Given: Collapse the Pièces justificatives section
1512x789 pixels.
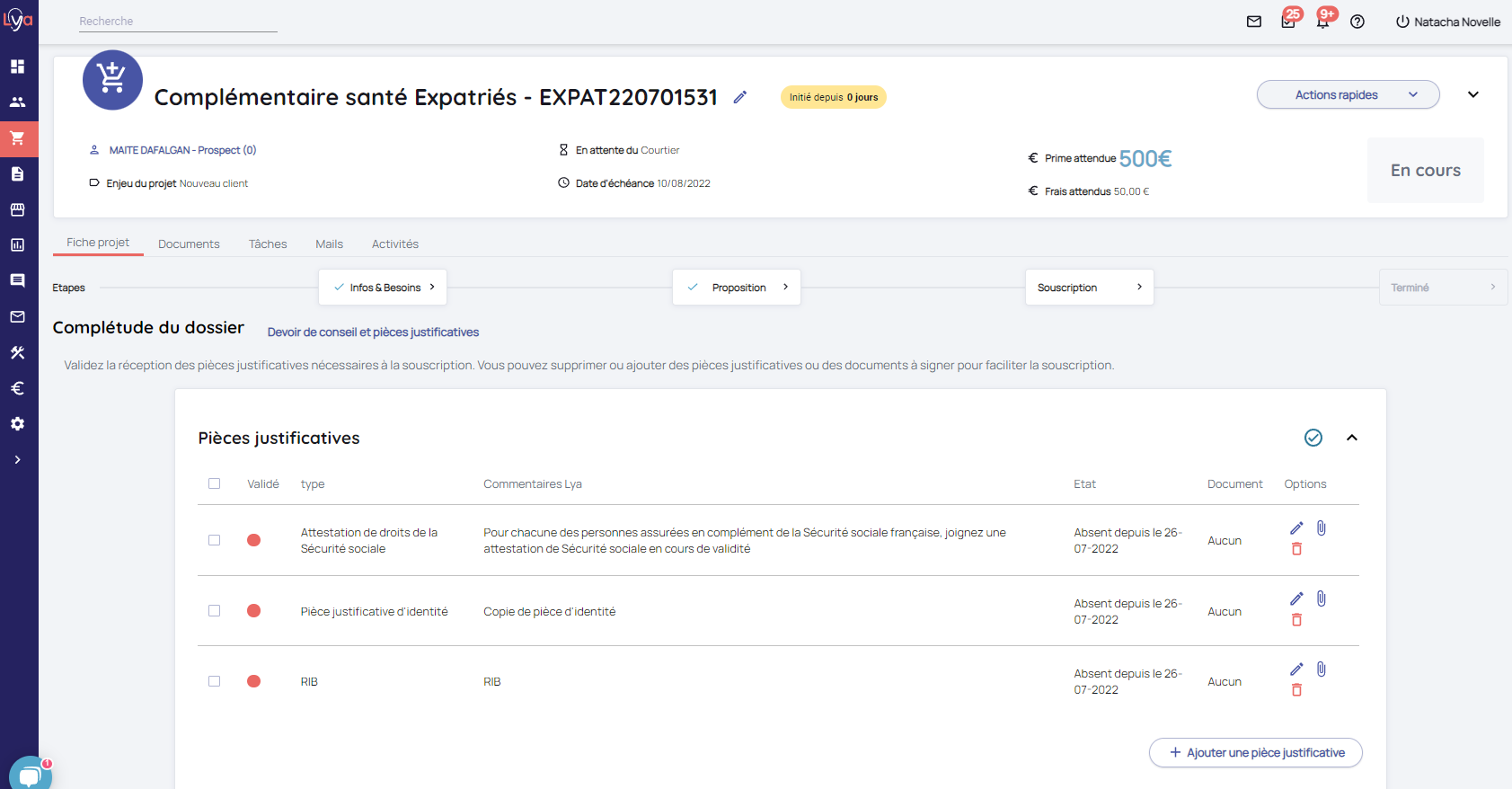Looking at the screenshot, I should pyautogui.click(x=1351, y=438).
